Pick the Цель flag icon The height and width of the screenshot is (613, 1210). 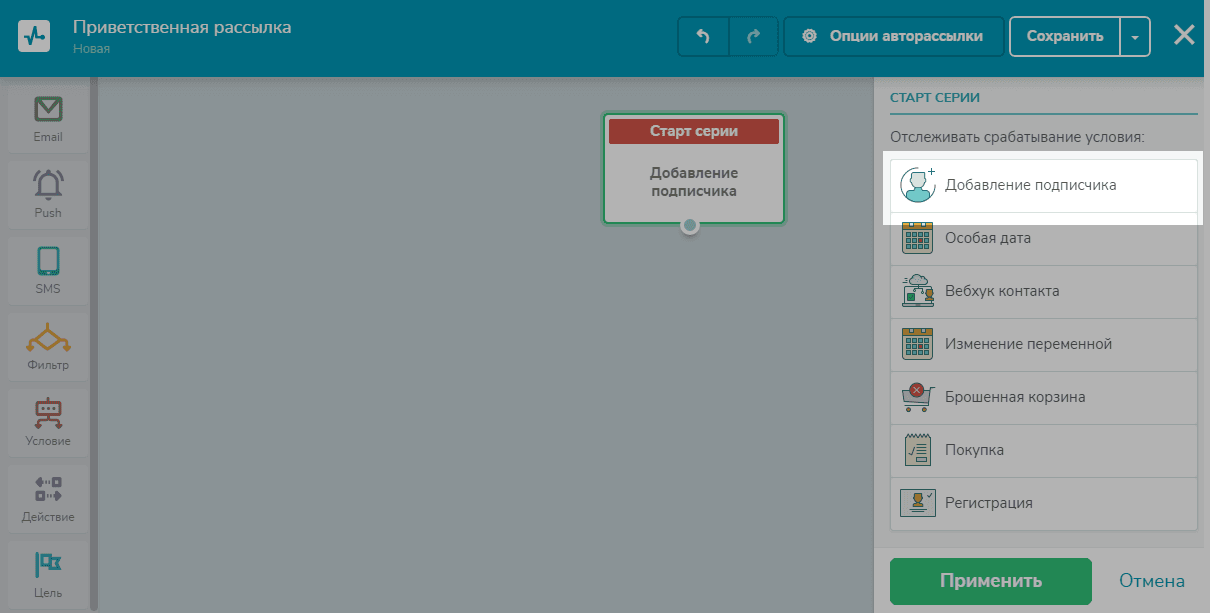(48, 565)
